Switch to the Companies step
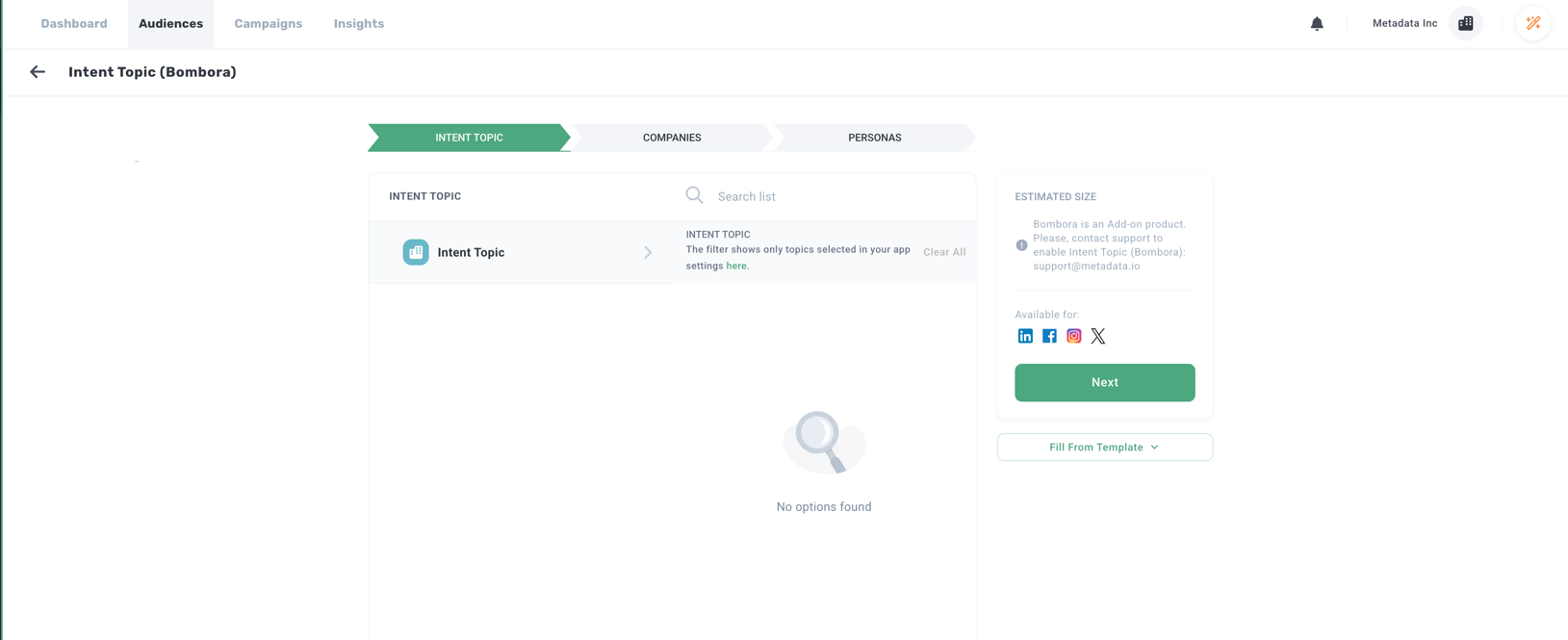 pos(672,138)
